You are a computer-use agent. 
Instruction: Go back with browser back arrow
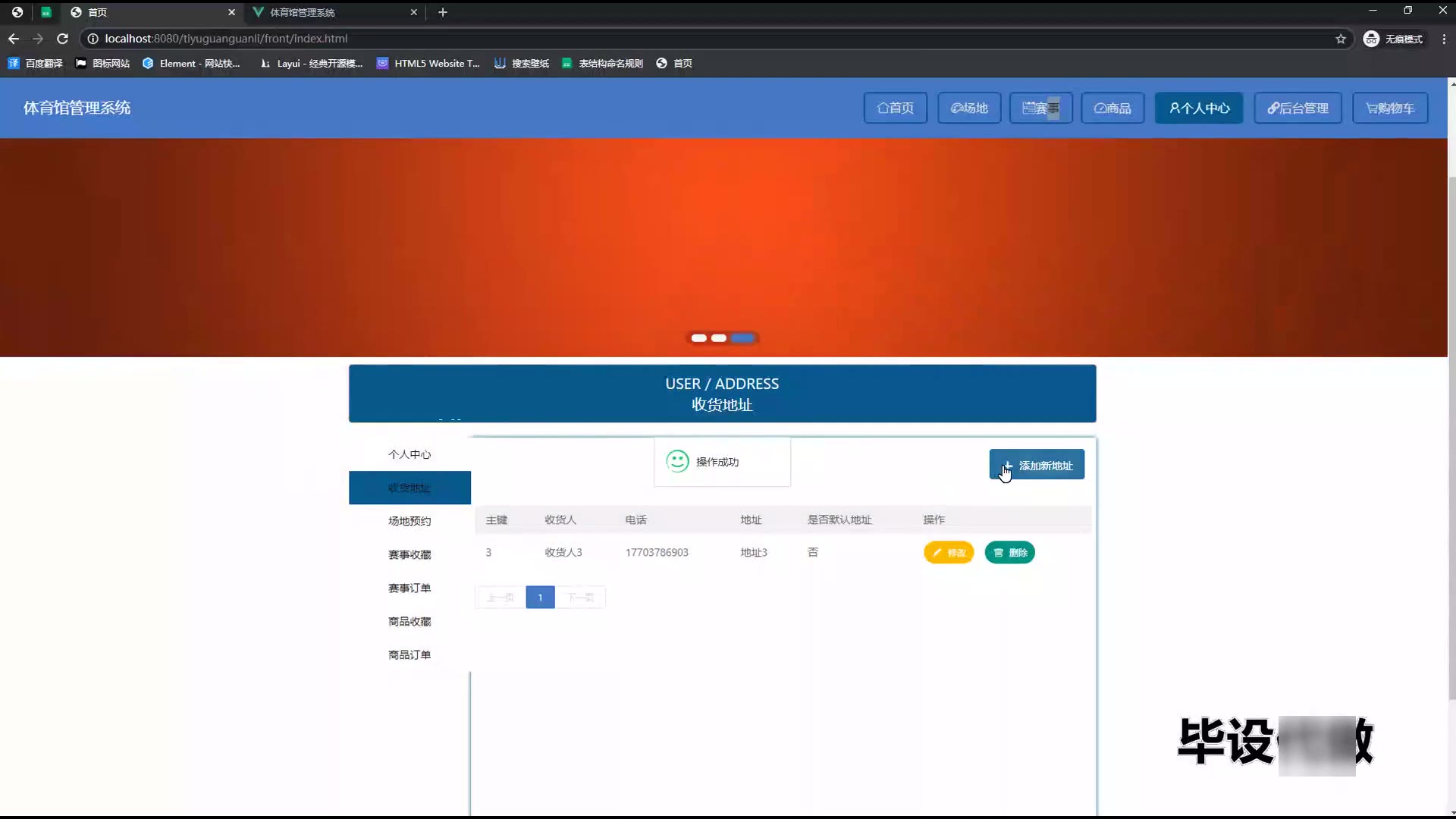point(14,39)
